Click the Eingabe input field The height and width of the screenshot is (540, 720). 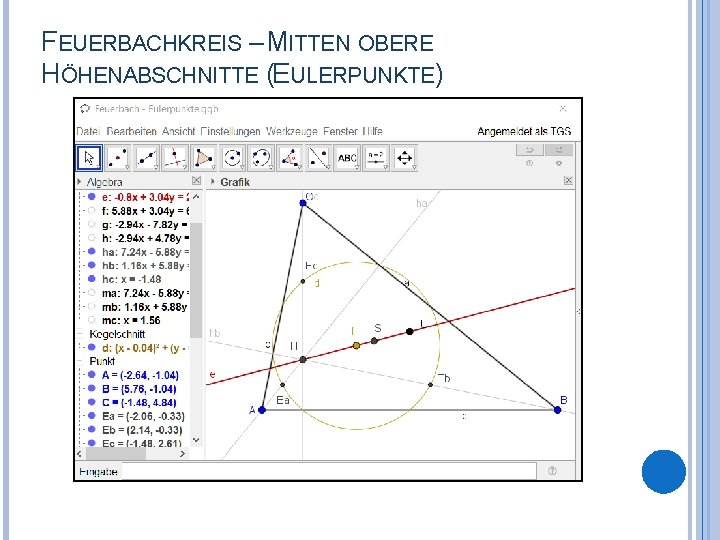329,471
